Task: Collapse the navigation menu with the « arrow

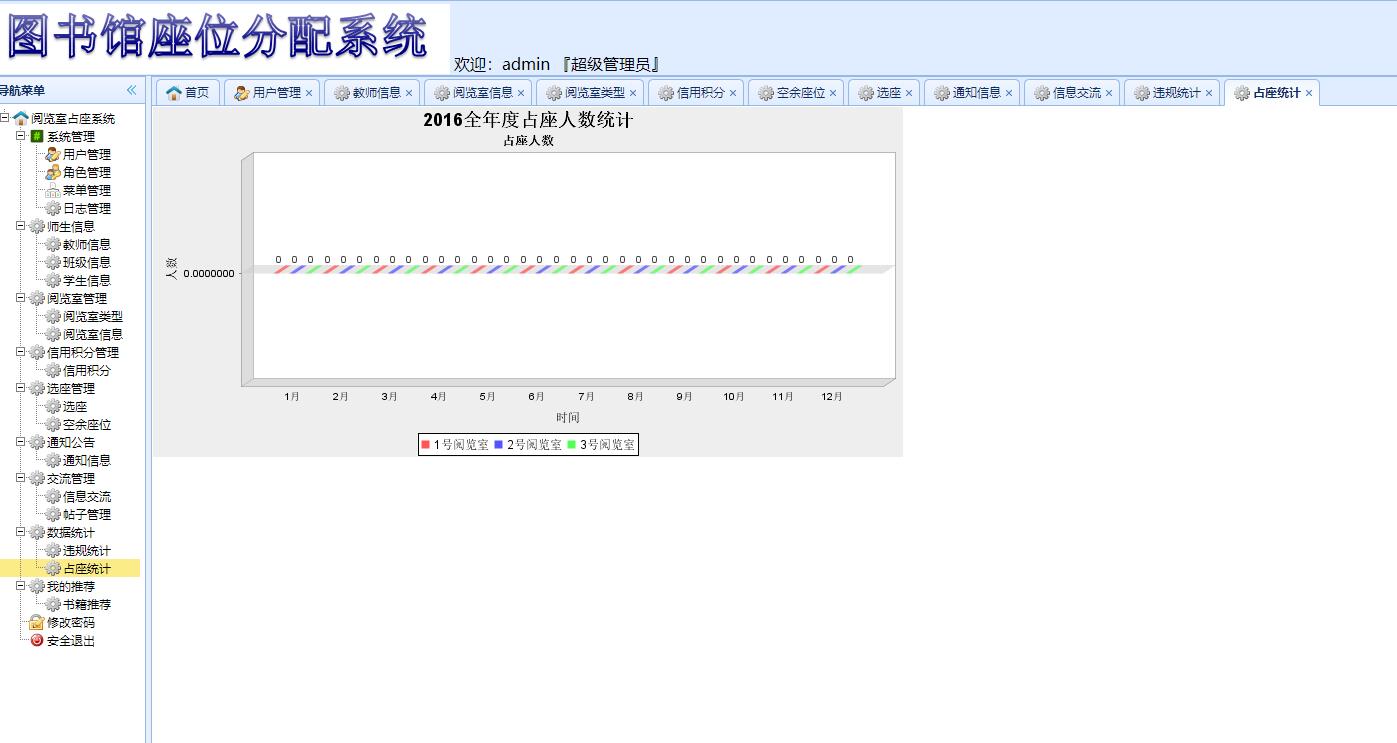Action: click(x=131, y=89)
